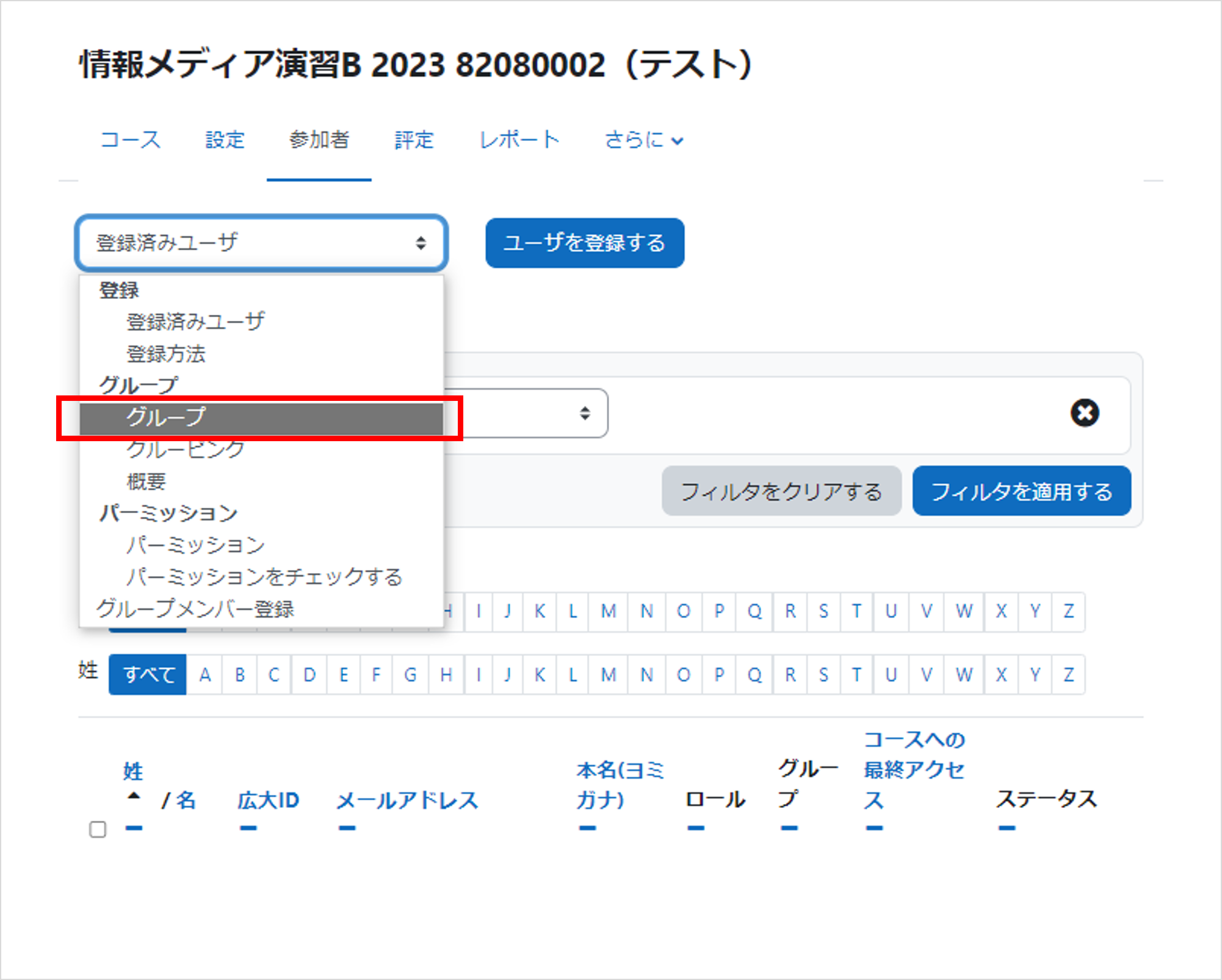Hide 本名(ヨミガナ) column using its minus icon
Image resolution: width=1222 pixels, height=980 pixels.
(x=587, y=828)
